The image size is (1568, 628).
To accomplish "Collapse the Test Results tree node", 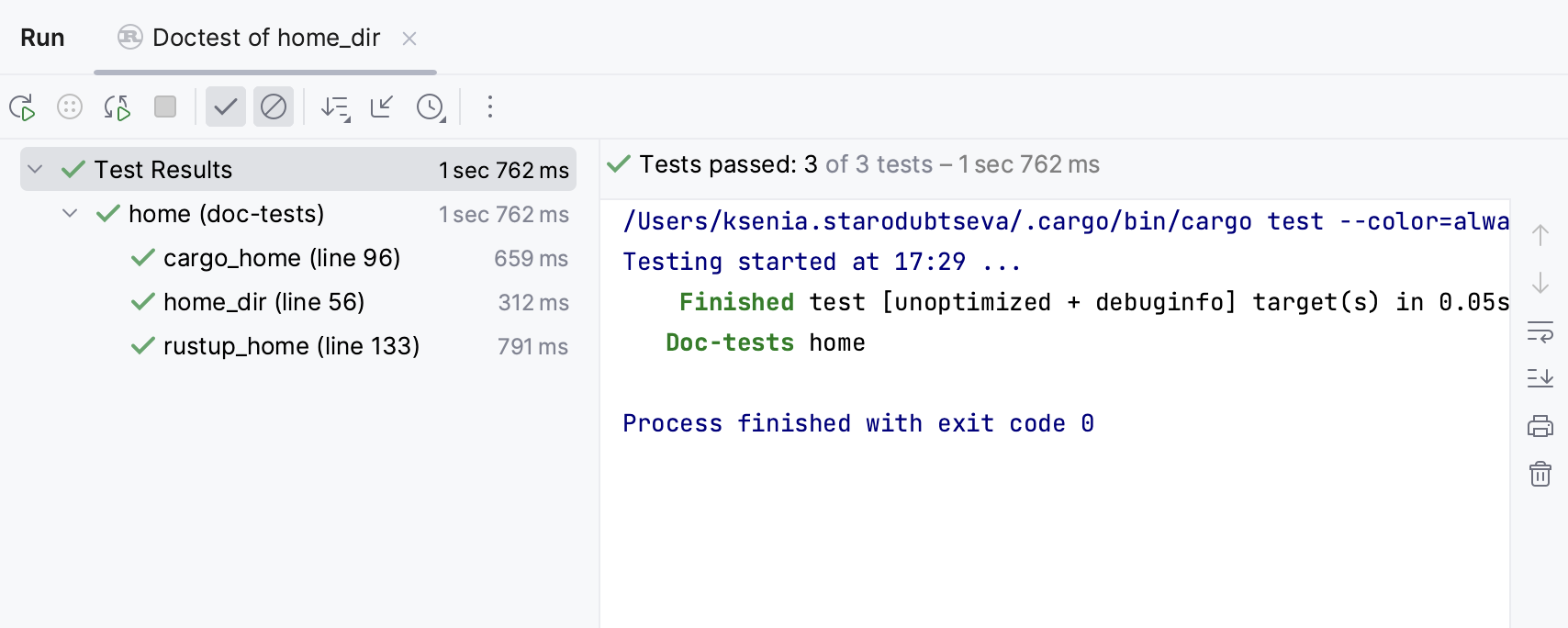I will pos(34,169).
